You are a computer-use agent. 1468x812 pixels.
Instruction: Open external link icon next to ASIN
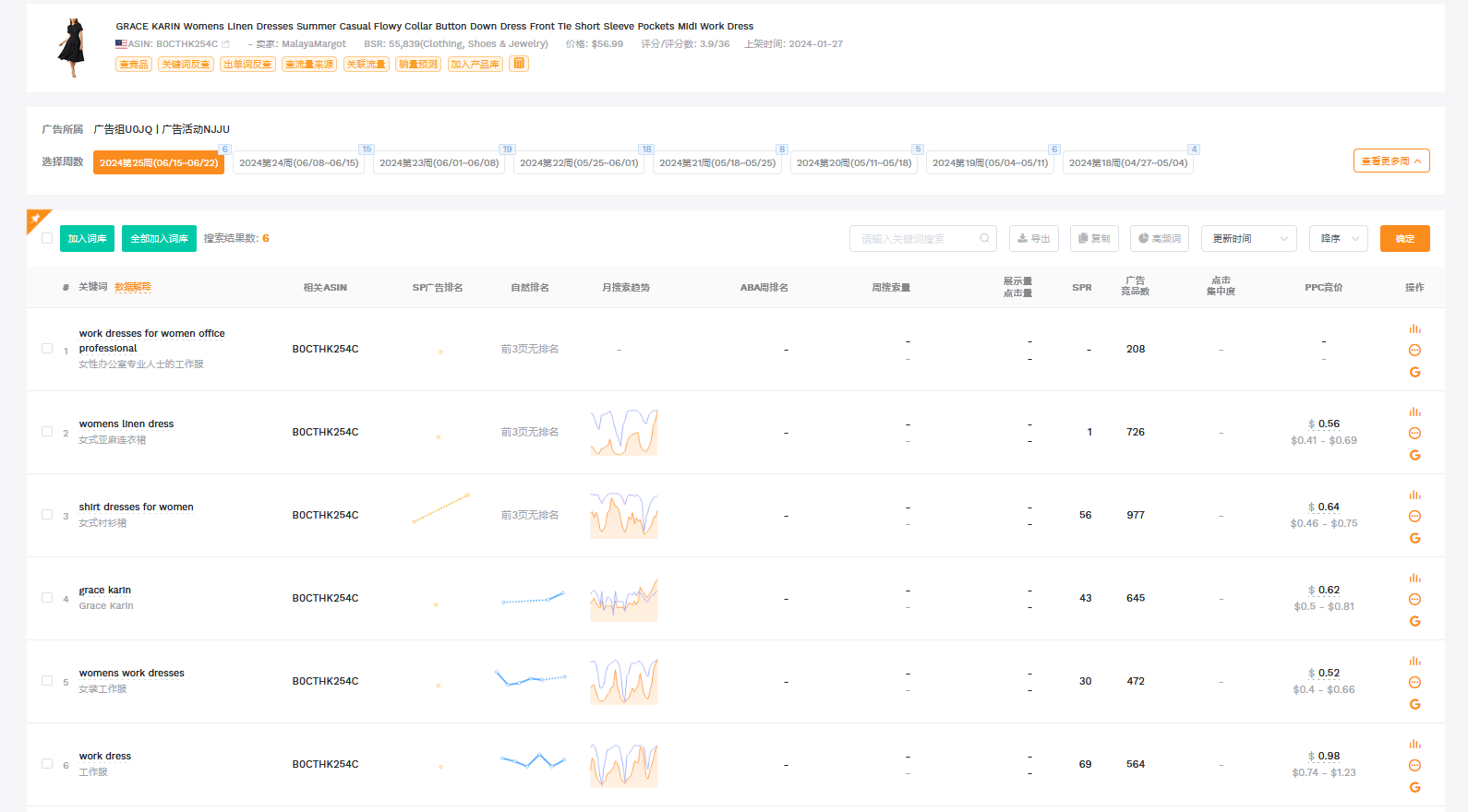226,44
